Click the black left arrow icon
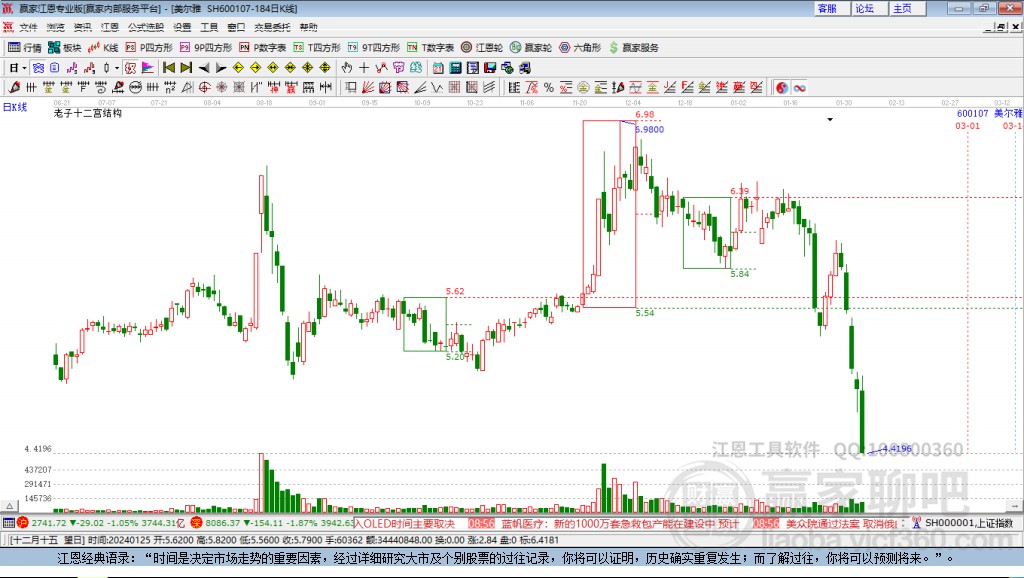This screenshot has height=578, width=1024. [x=204, y=68]
